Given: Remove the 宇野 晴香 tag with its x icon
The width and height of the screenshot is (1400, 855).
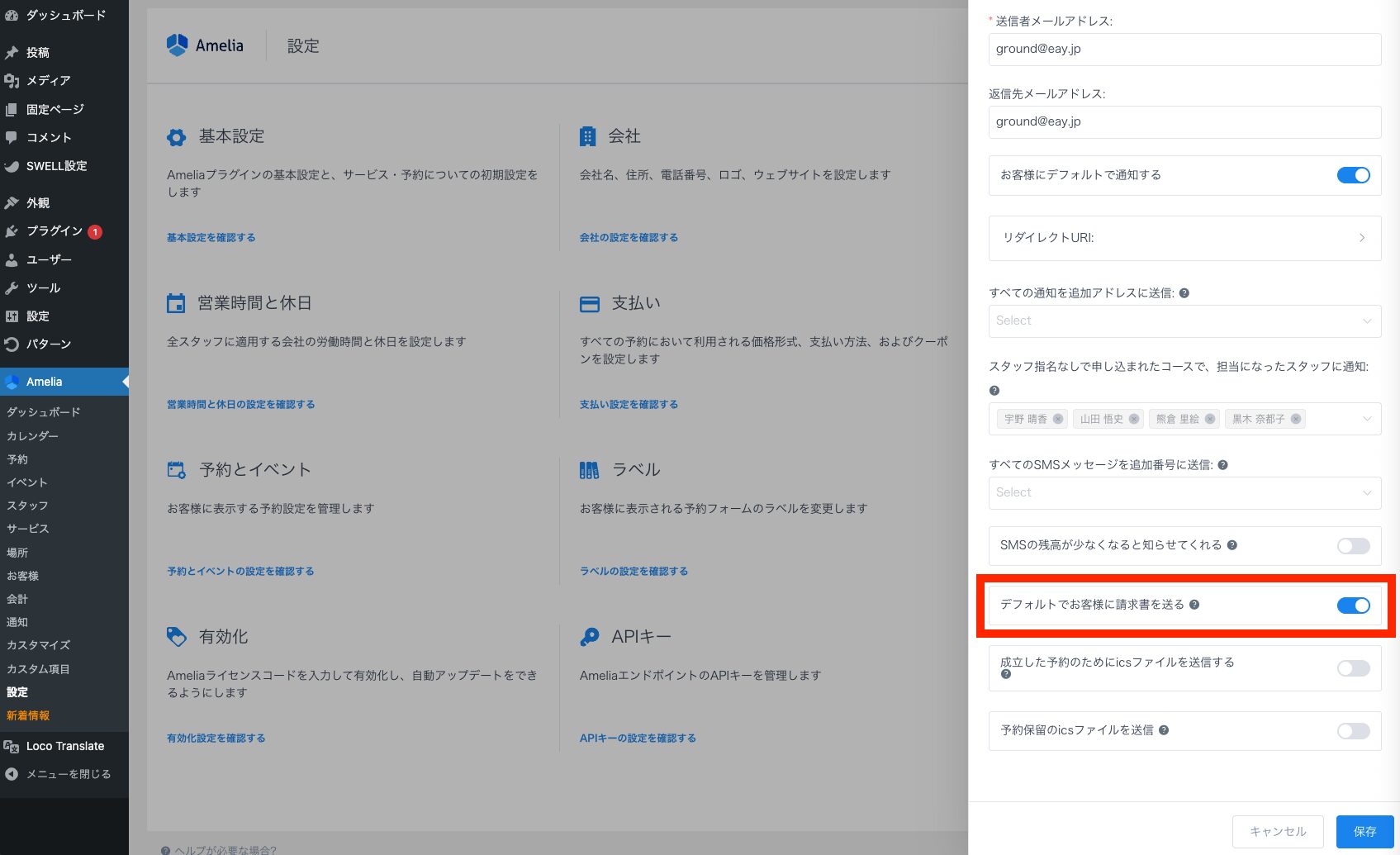Looking at the screenshot, I should (1058, 419).
